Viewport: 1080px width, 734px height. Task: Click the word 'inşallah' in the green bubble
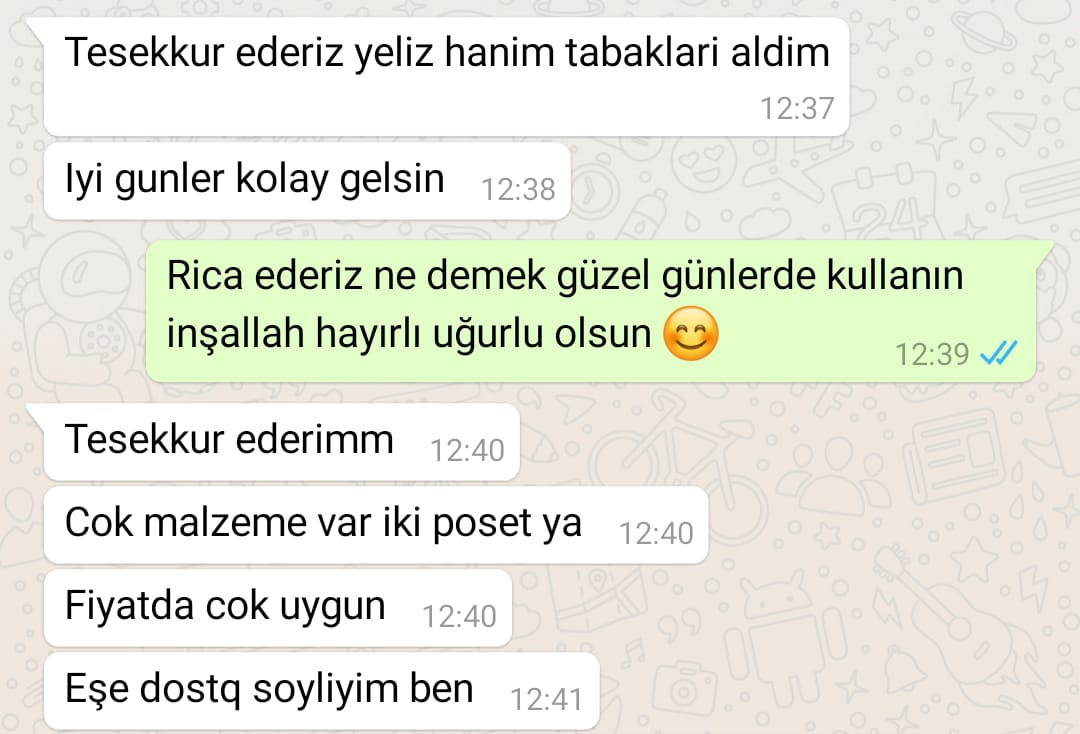[236, 333]
